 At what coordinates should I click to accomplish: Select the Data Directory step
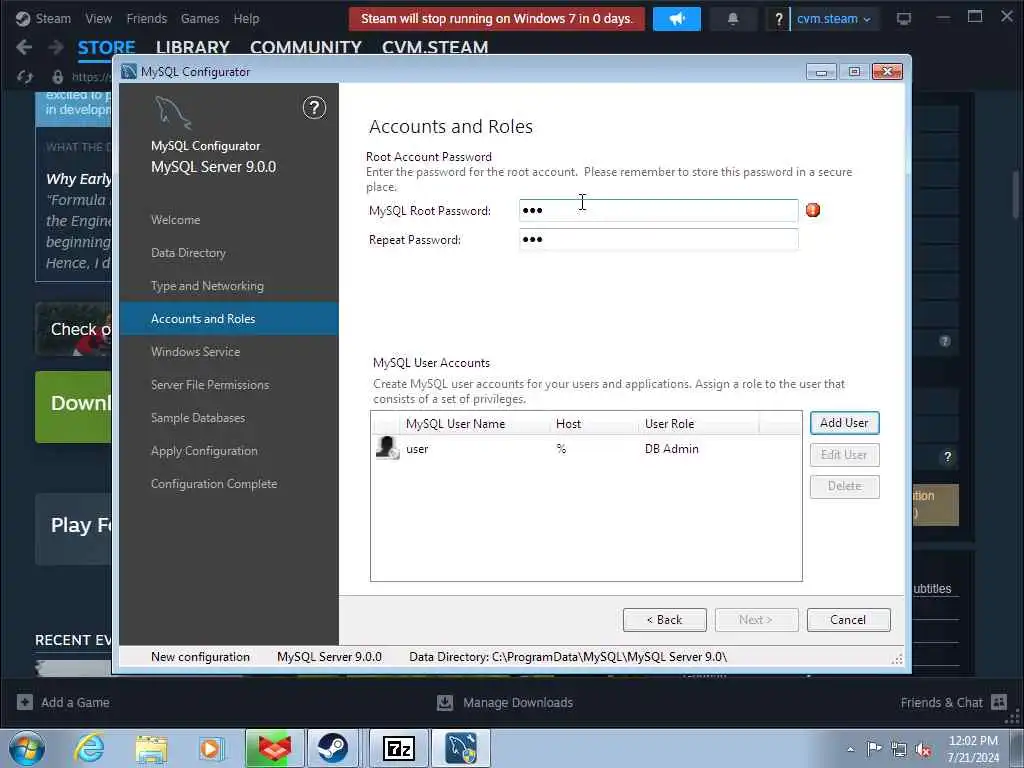pyautogui.click(x=188, y=253)
